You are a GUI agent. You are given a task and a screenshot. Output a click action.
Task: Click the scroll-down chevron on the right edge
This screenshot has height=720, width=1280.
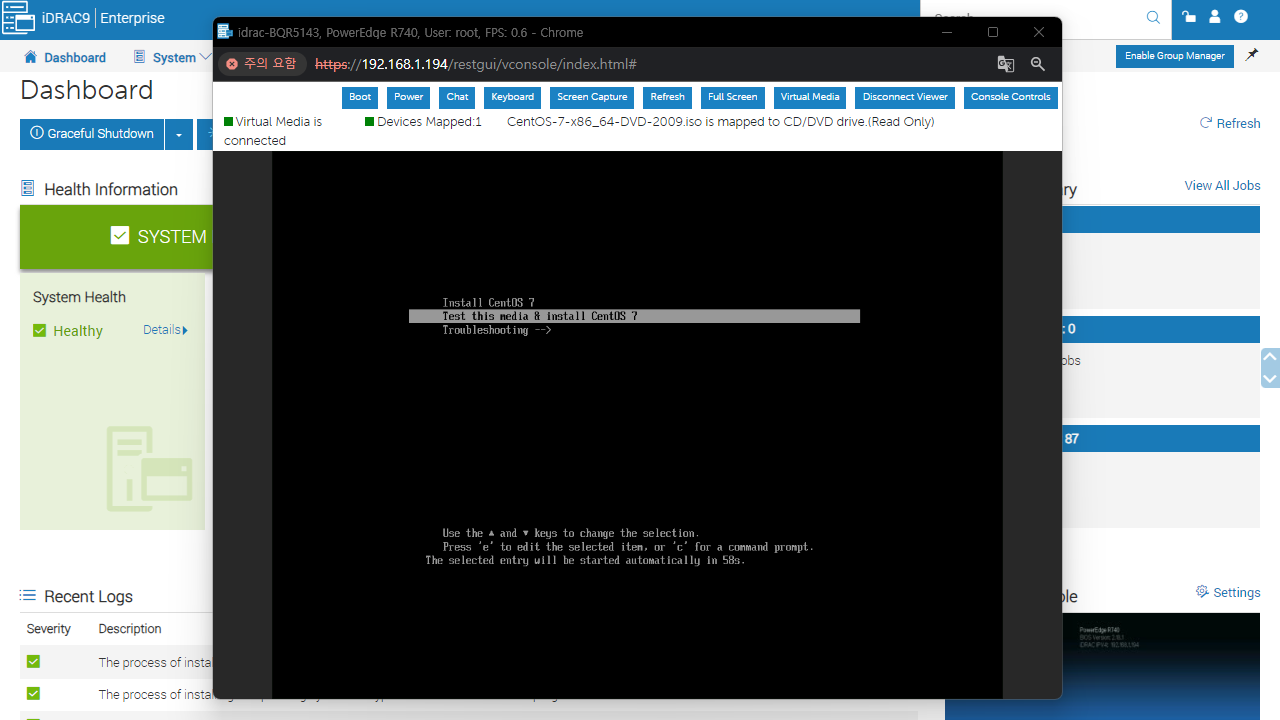(1270, 379)
